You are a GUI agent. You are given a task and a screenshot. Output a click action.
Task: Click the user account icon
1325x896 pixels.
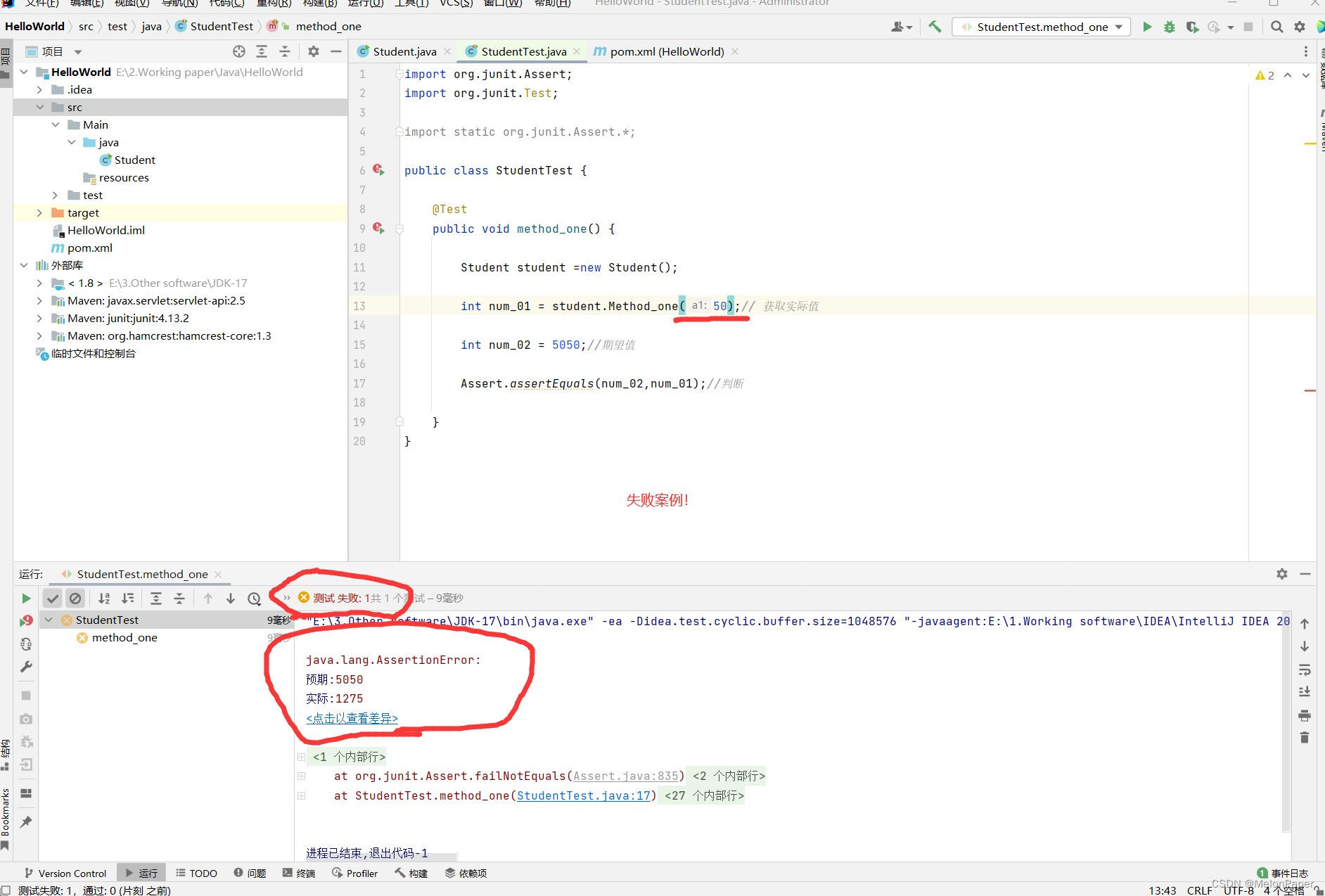coord(902,27)
